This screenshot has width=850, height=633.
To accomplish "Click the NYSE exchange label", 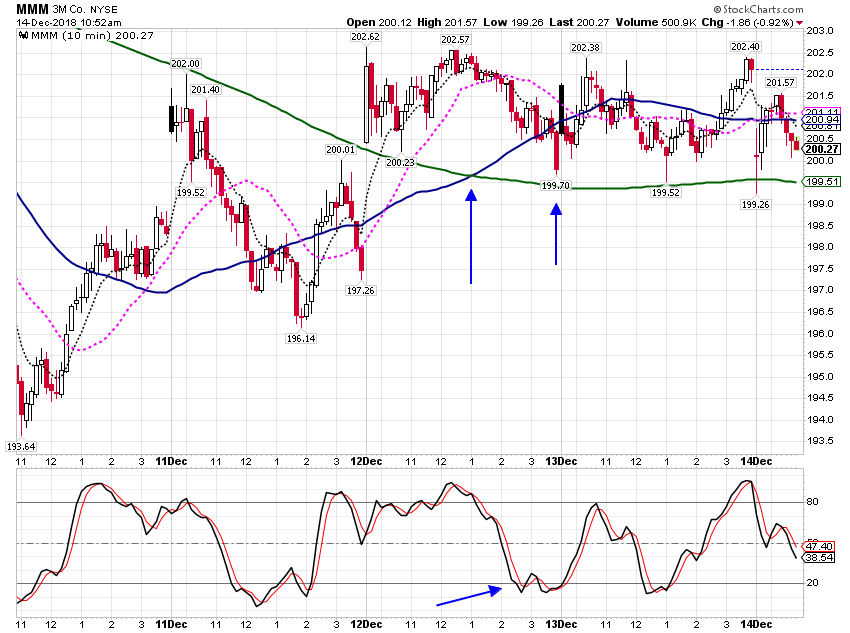I will pos(103,10).
